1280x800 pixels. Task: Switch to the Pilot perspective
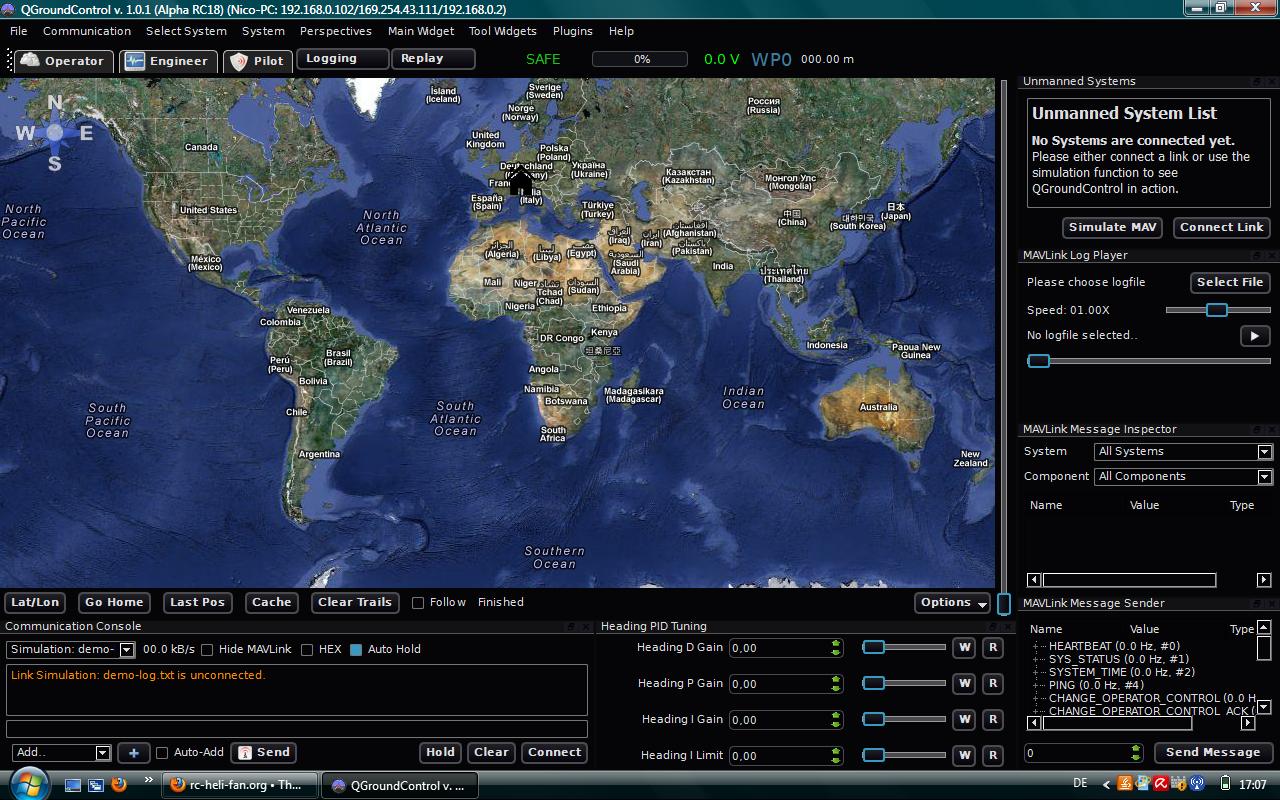(258, 61)
